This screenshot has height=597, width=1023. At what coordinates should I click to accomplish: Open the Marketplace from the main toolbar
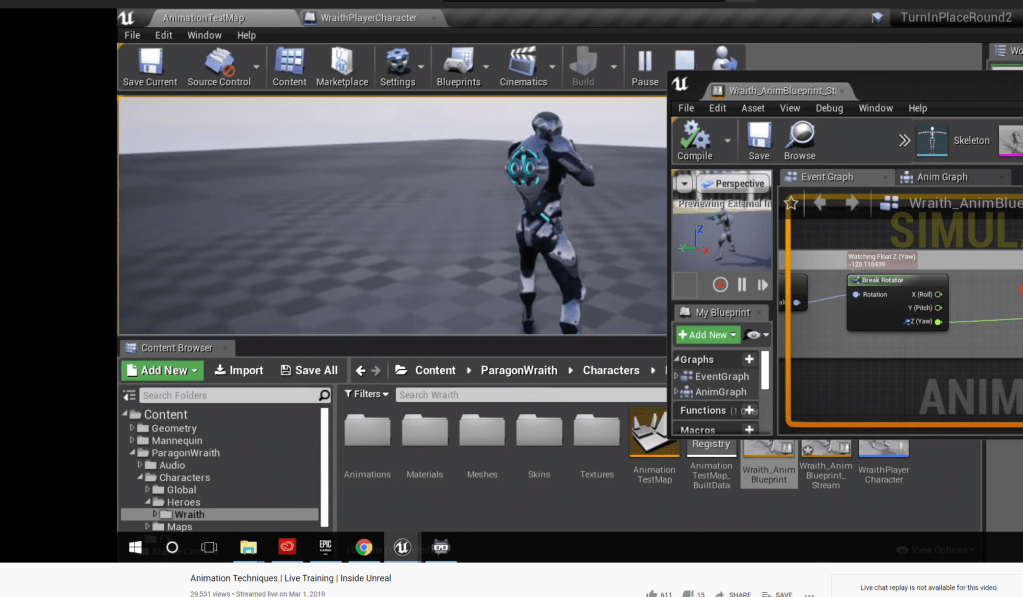click(x=343, y=62)
